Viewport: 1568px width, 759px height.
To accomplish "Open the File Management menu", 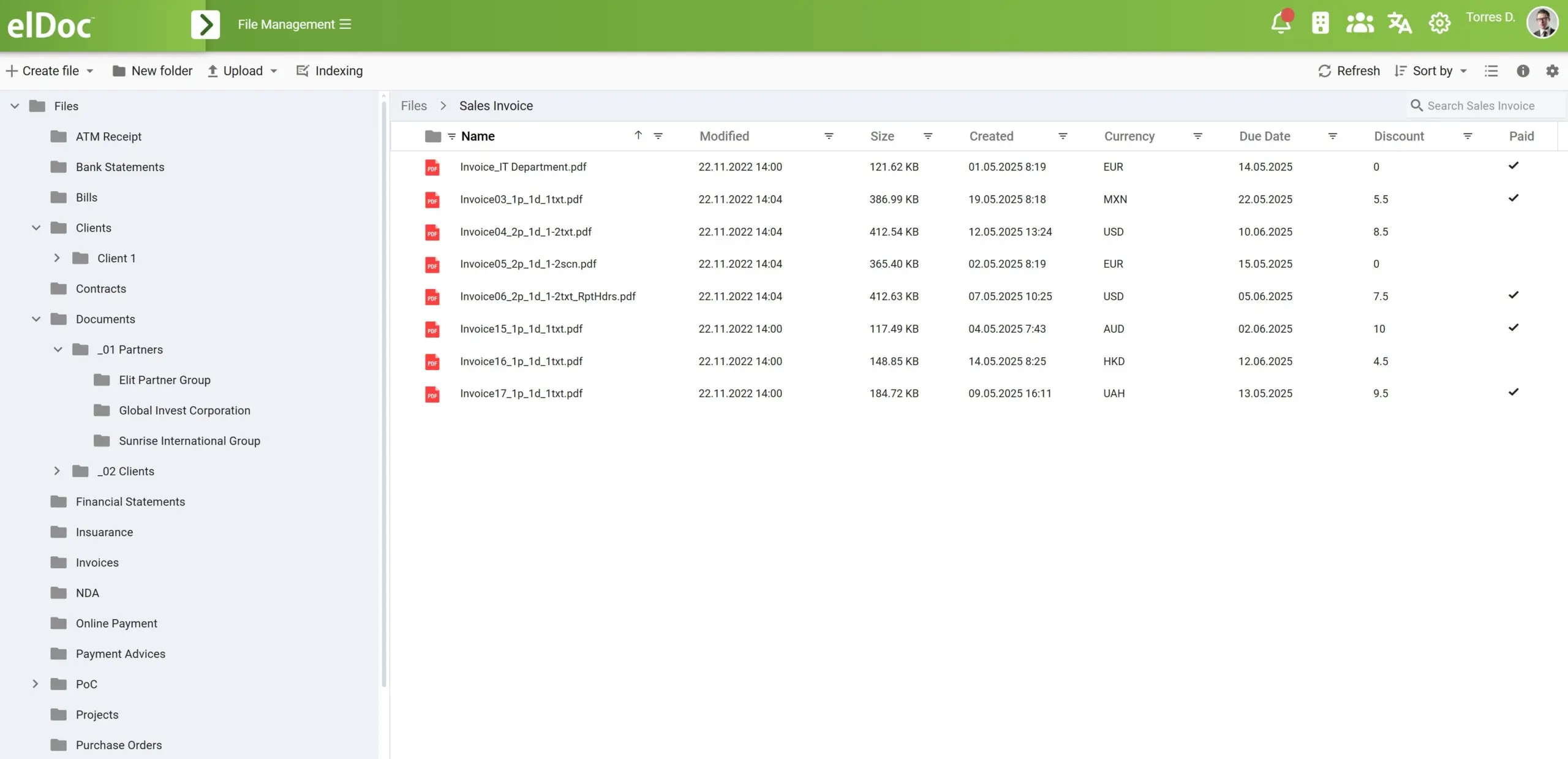I will point(294,25).
